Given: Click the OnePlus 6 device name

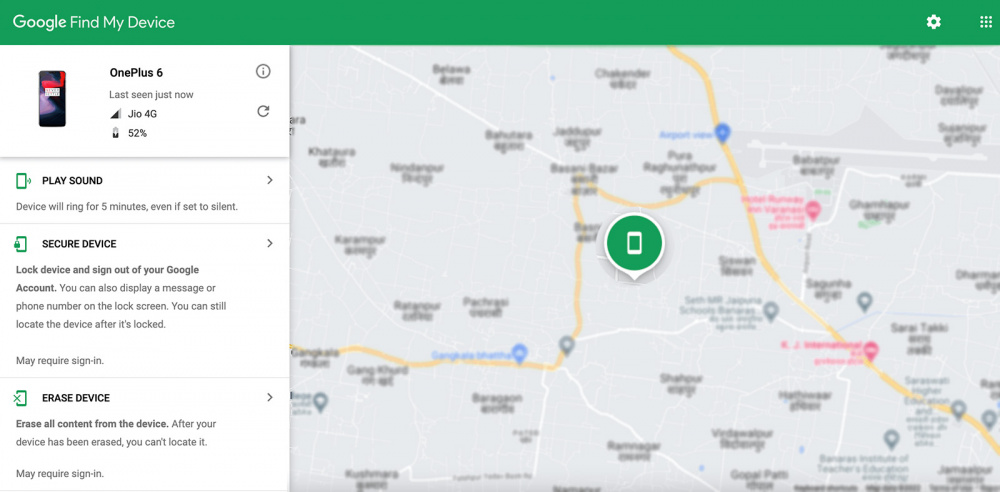Looking at the screenshot, I should (136, 73).
